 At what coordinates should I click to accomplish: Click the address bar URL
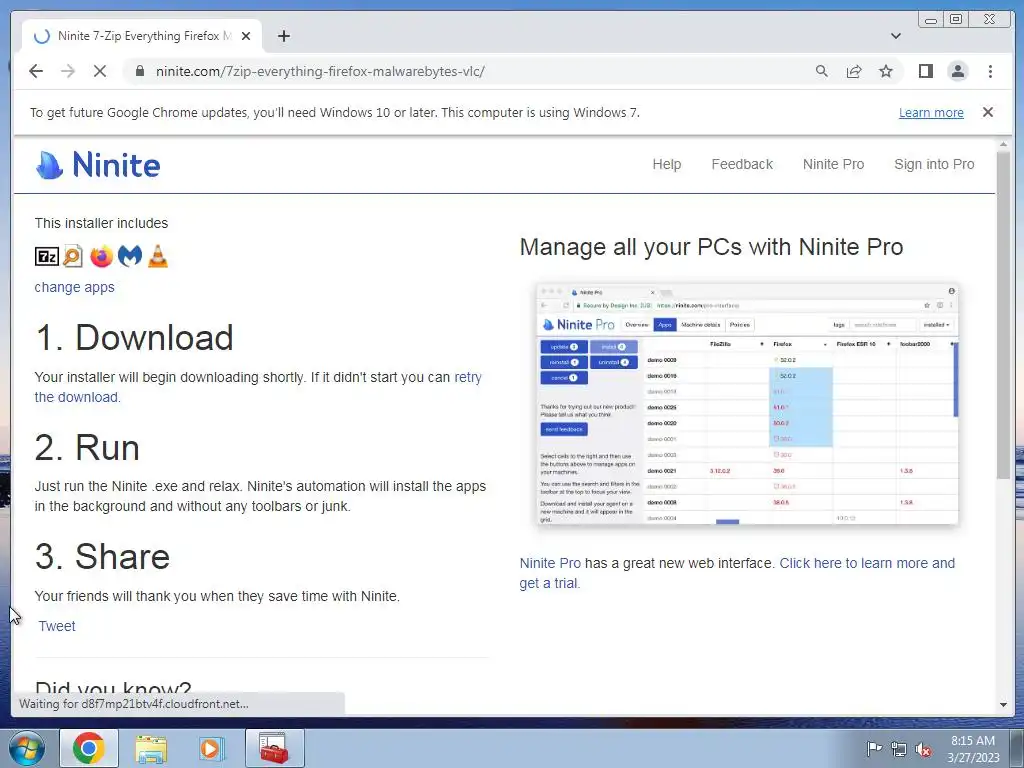[320, 71]
